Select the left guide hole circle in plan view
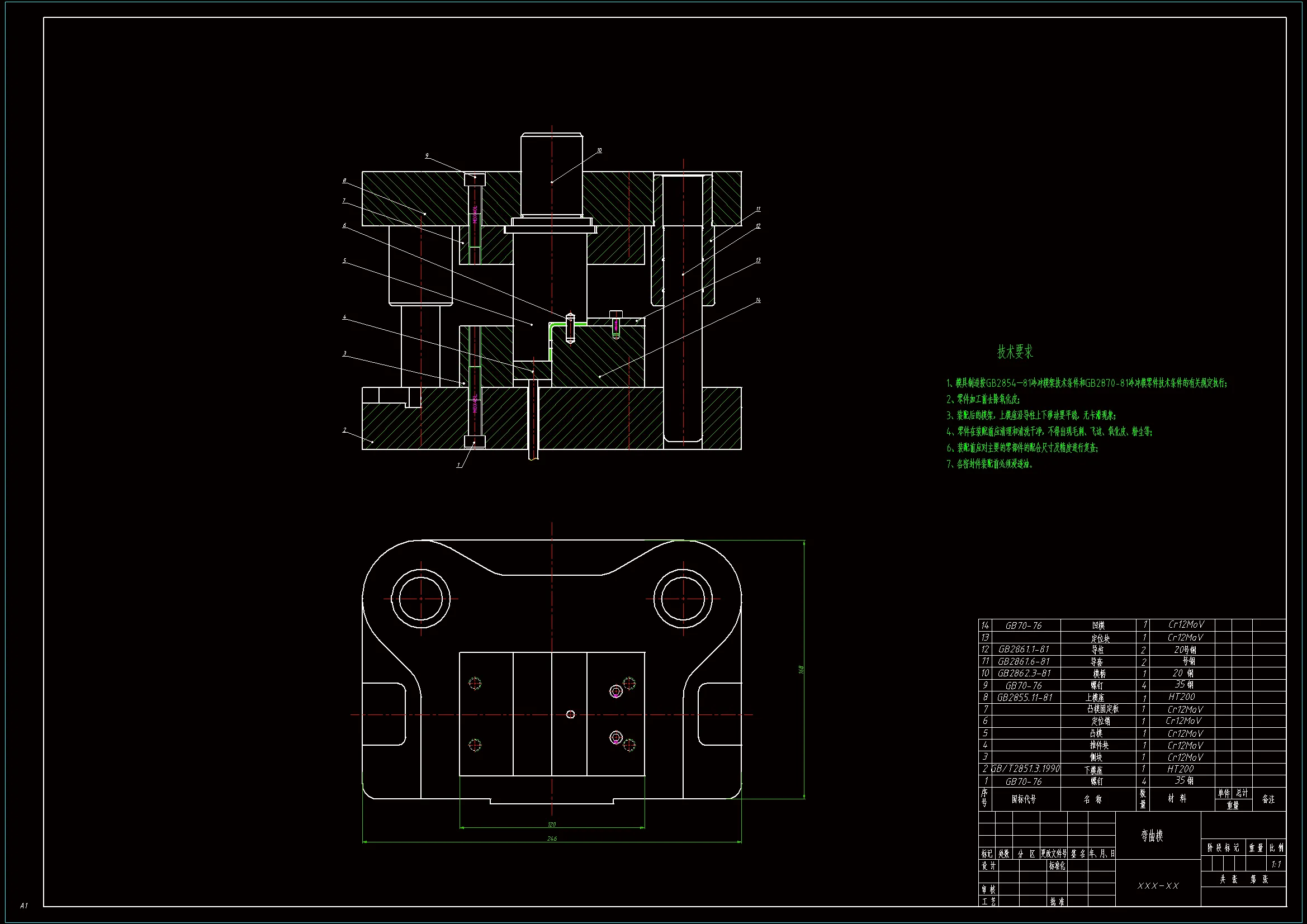1307x924 pixels. (422, 598)
